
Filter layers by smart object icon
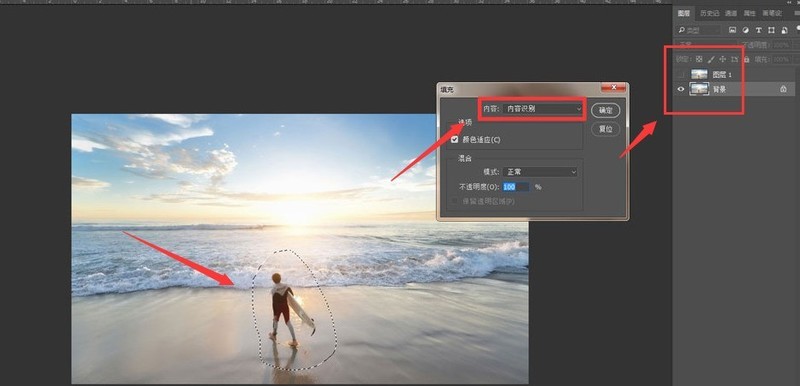(x=784, y=30)
